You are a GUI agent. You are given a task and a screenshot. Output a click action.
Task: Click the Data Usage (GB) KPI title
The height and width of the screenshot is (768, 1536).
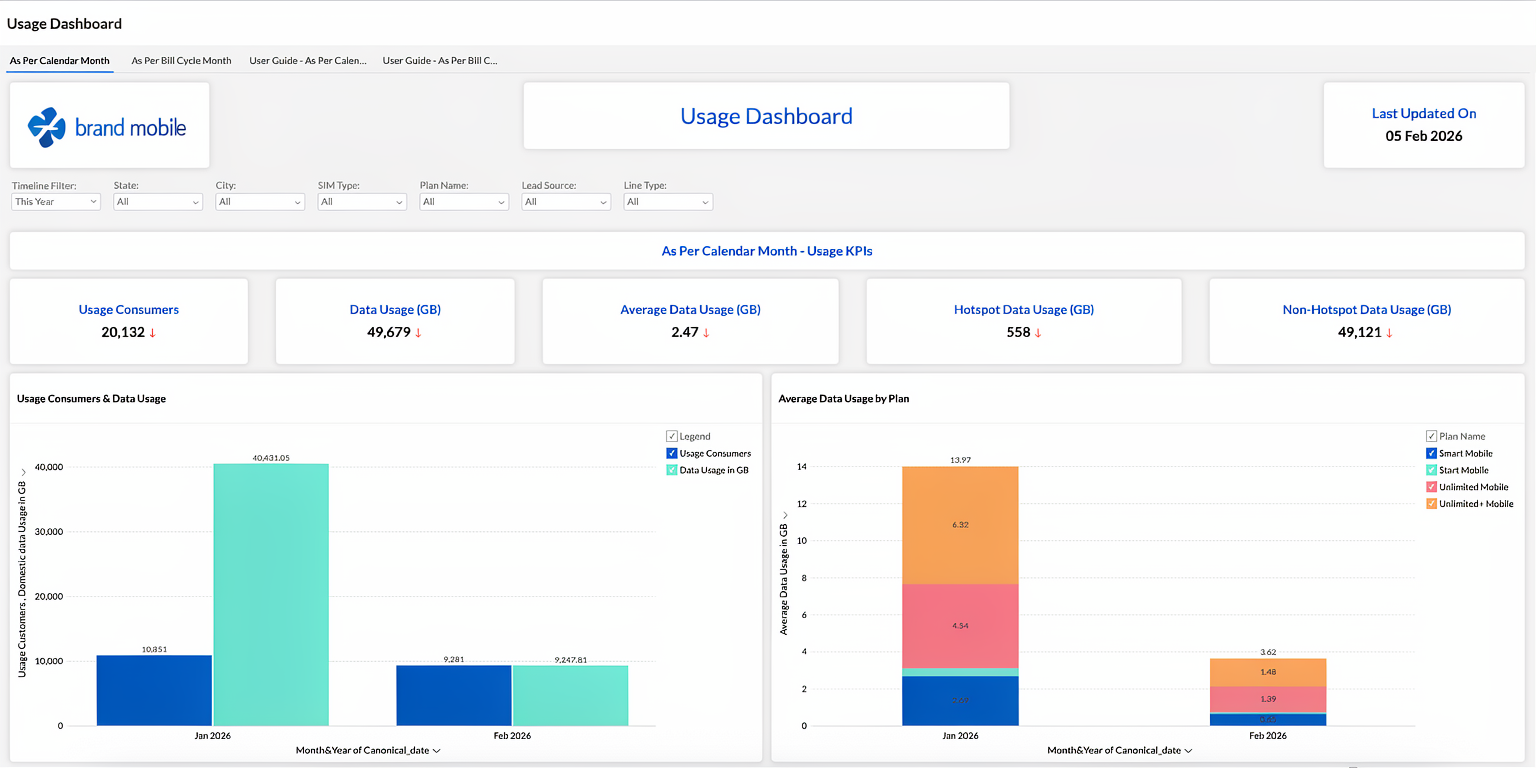395,310
